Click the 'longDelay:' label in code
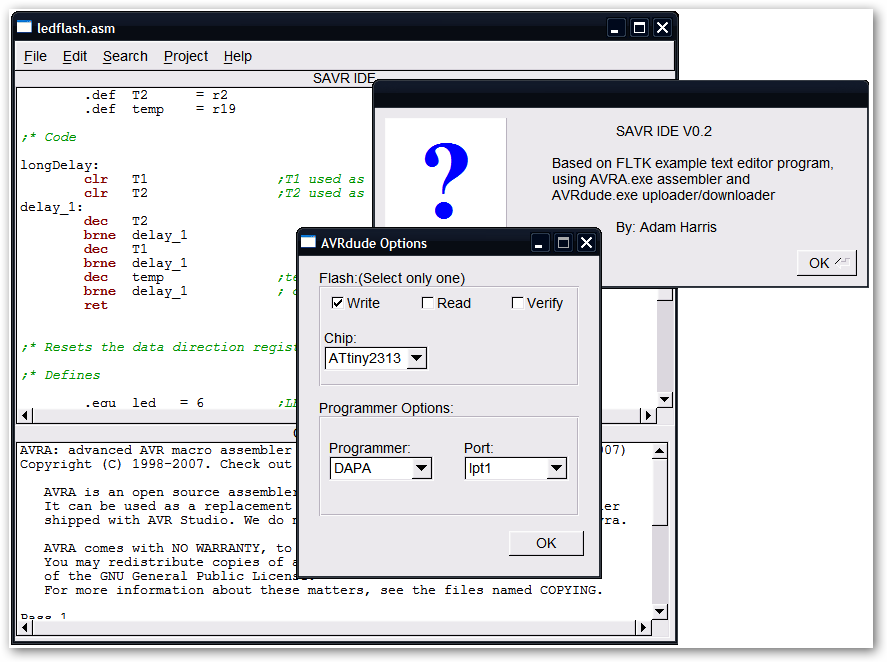 click(x=60, y=165)
